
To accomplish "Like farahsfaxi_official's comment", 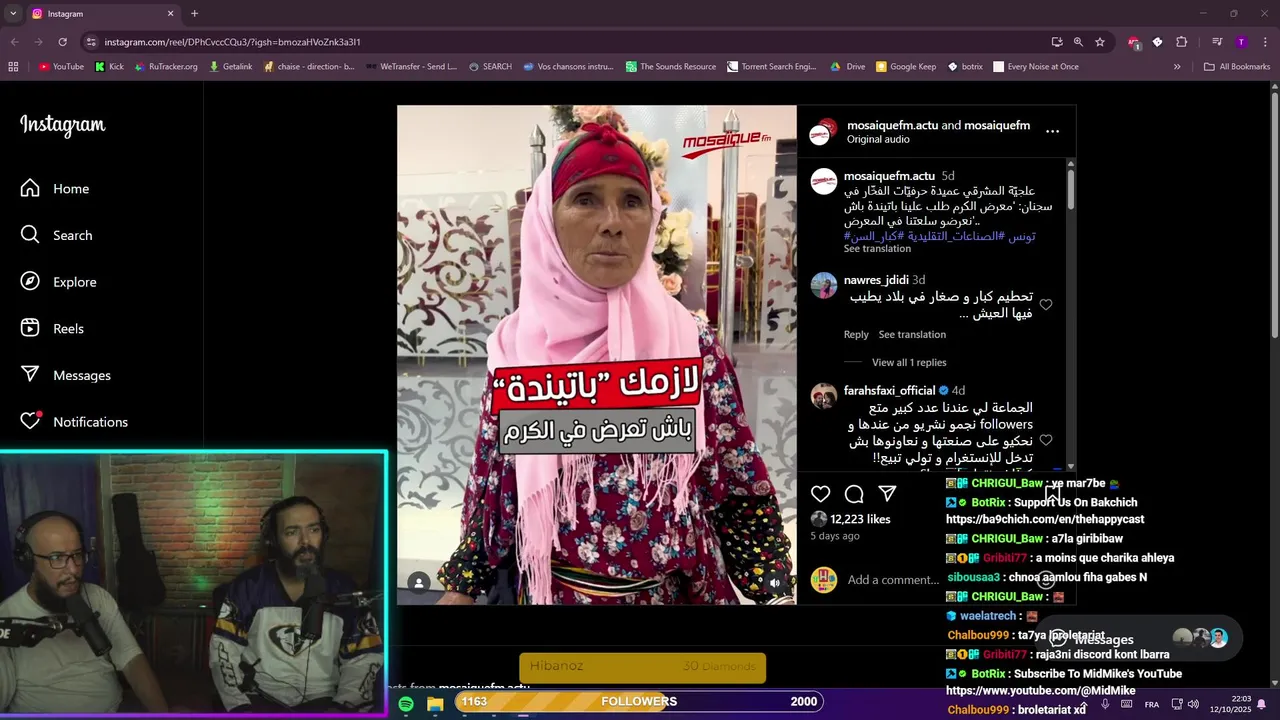I will (1046, 440).
